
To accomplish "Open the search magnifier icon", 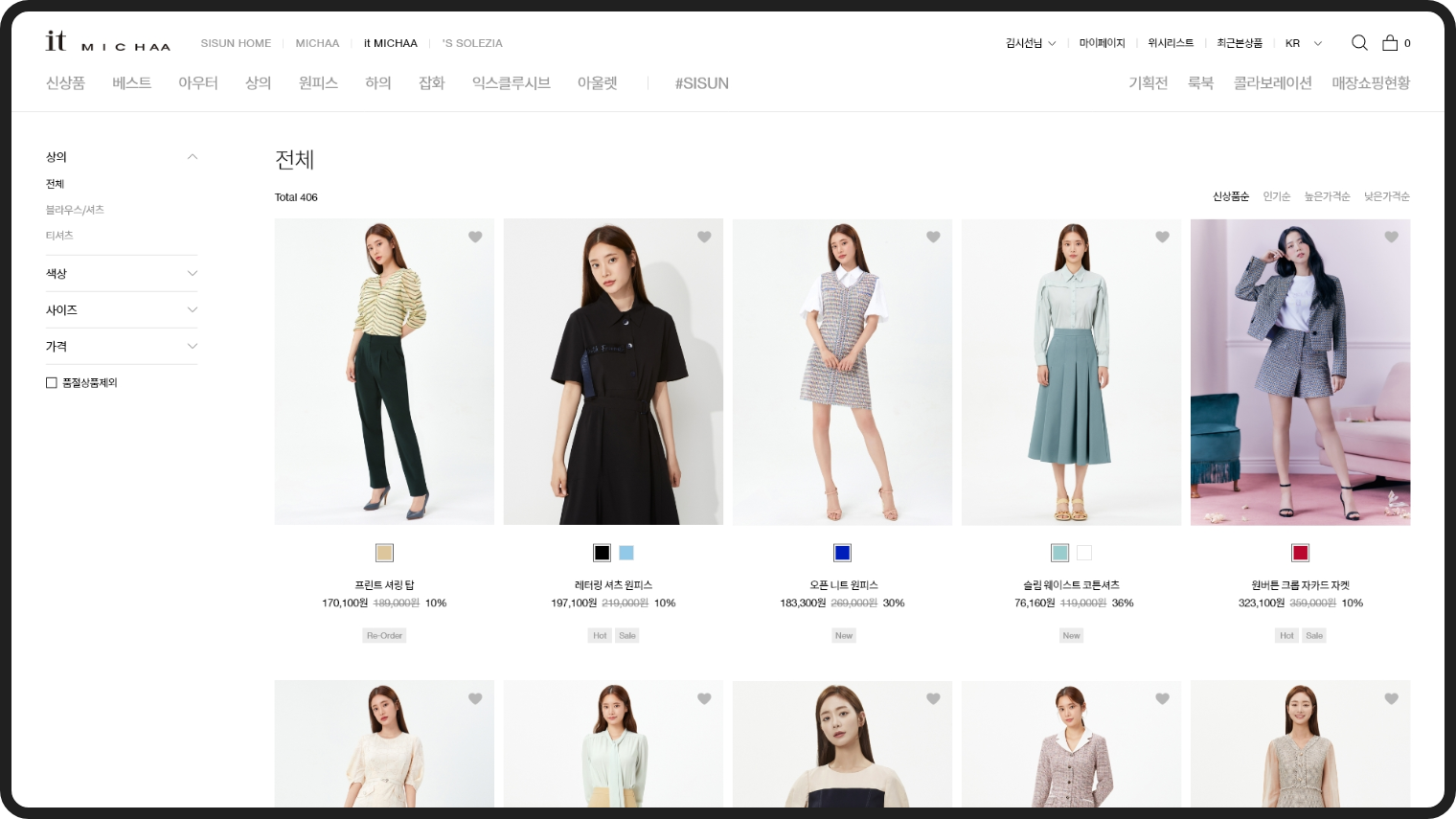I will click(1359, 43).
